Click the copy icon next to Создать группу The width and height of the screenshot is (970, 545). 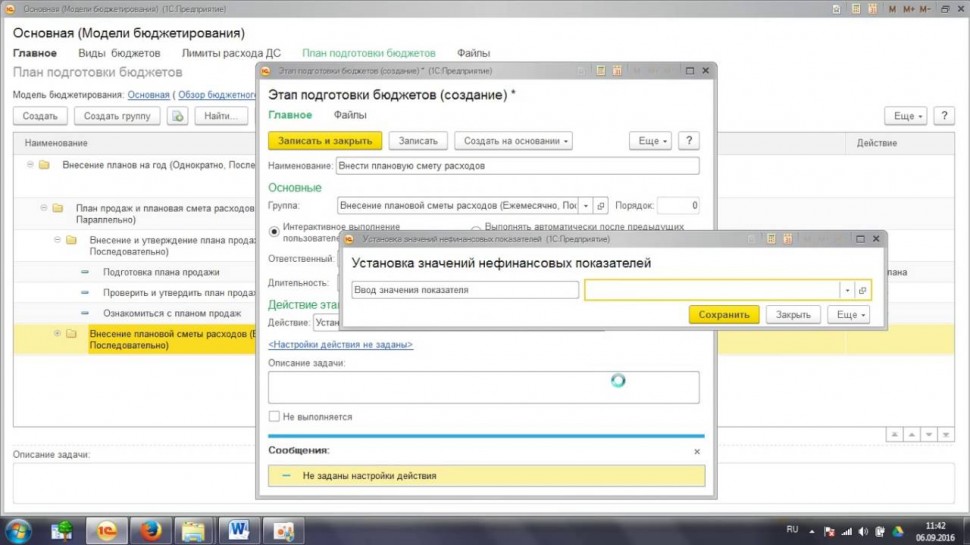point(178,116)
